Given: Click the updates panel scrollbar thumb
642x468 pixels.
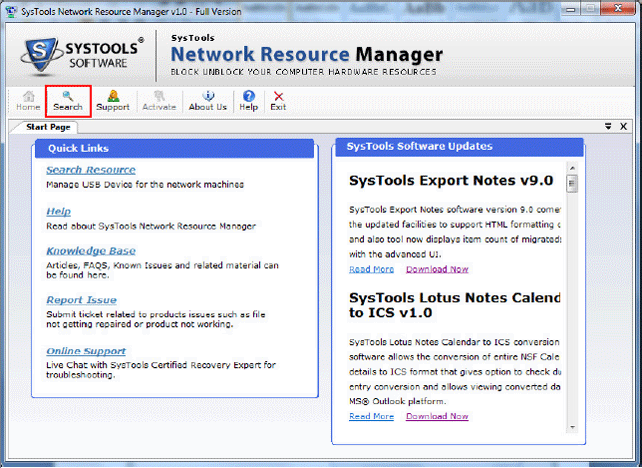Looking at the screenshot, I should [x=572, y=183].
